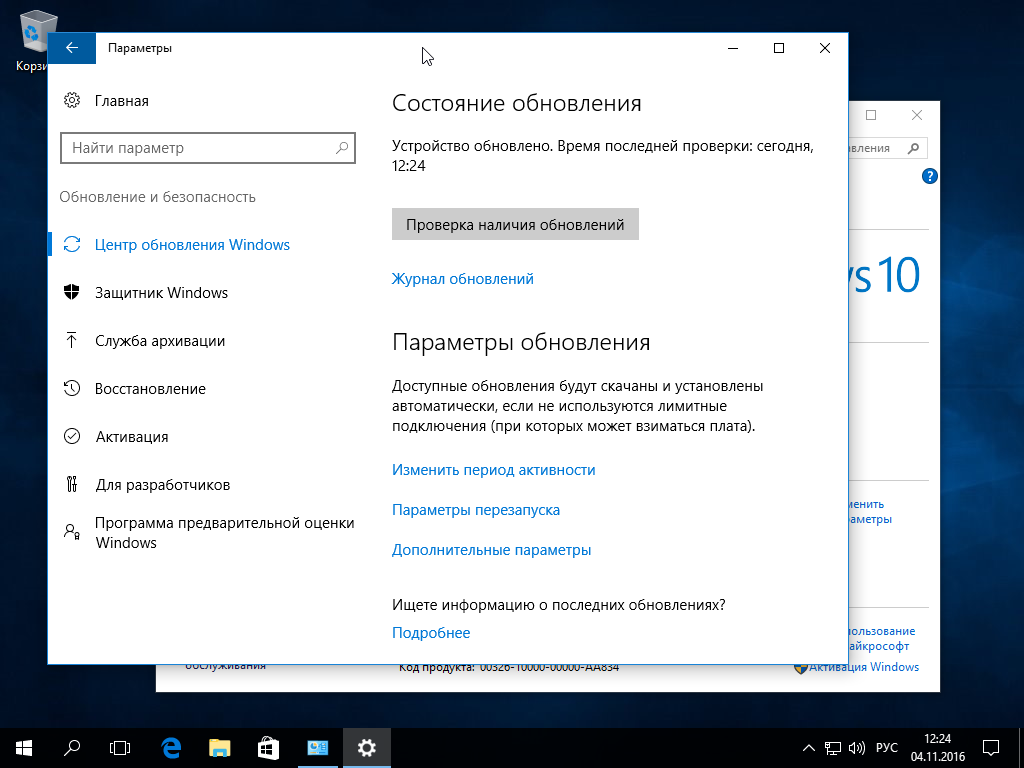Image resolution: width=1024 pixels, height=768 pixels.
Task: Switch input language РУС indicator
Action: pos(886,748)
